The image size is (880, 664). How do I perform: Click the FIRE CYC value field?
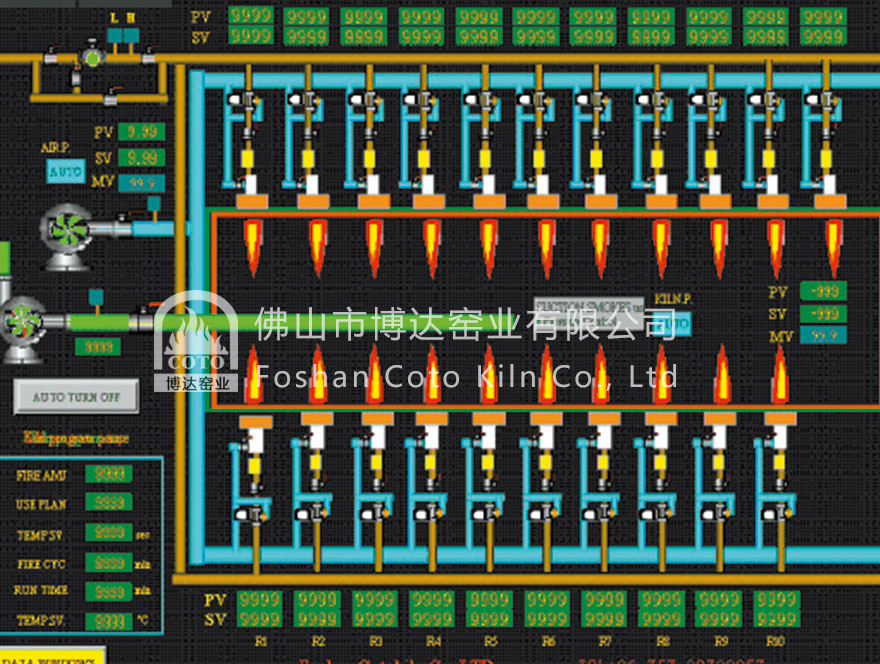(x=109, y=562)
